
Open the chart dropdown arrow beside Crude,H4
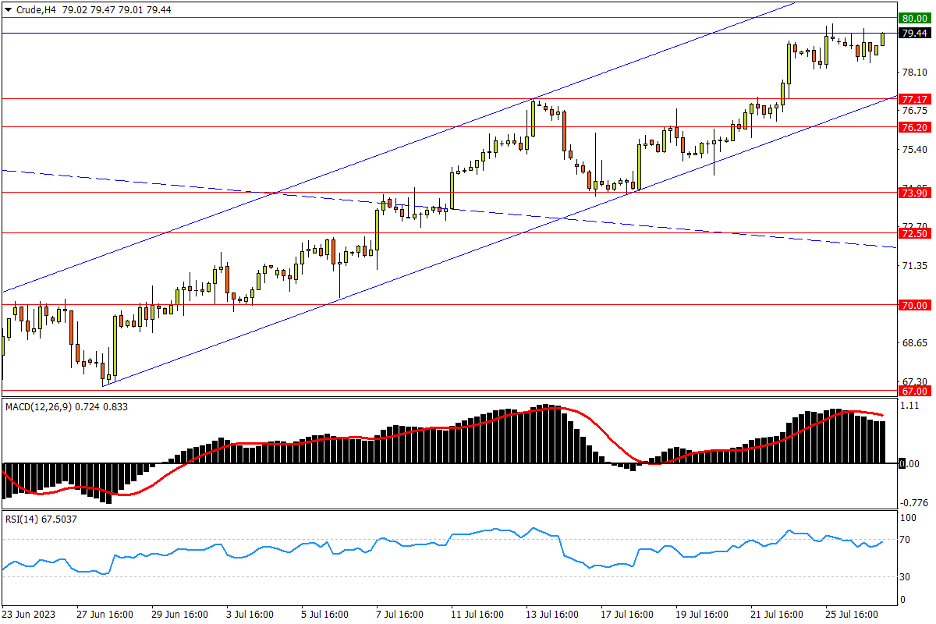8,10
